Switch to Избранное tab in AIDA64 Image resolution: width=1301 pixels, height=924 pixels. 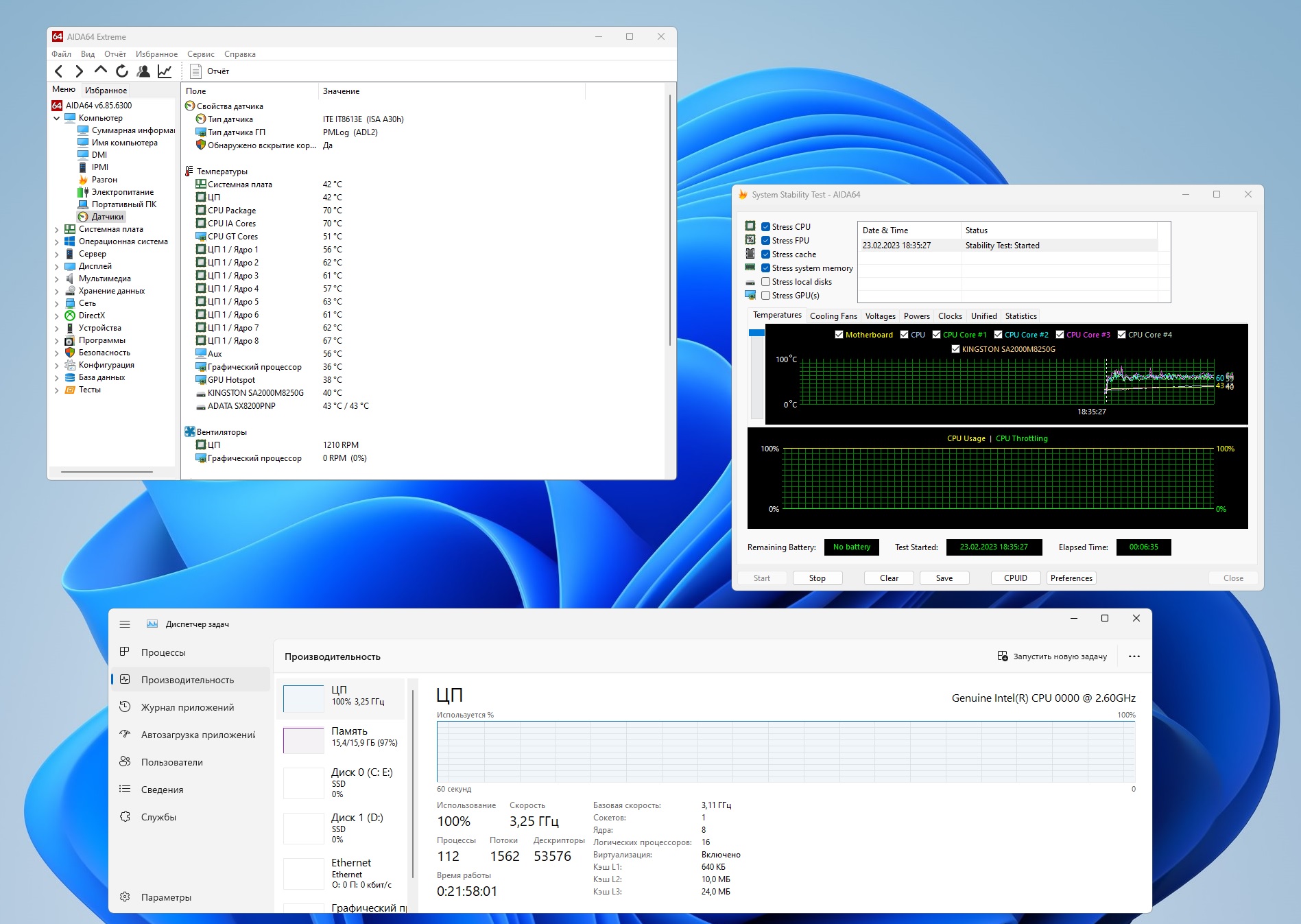click(106, 90)
